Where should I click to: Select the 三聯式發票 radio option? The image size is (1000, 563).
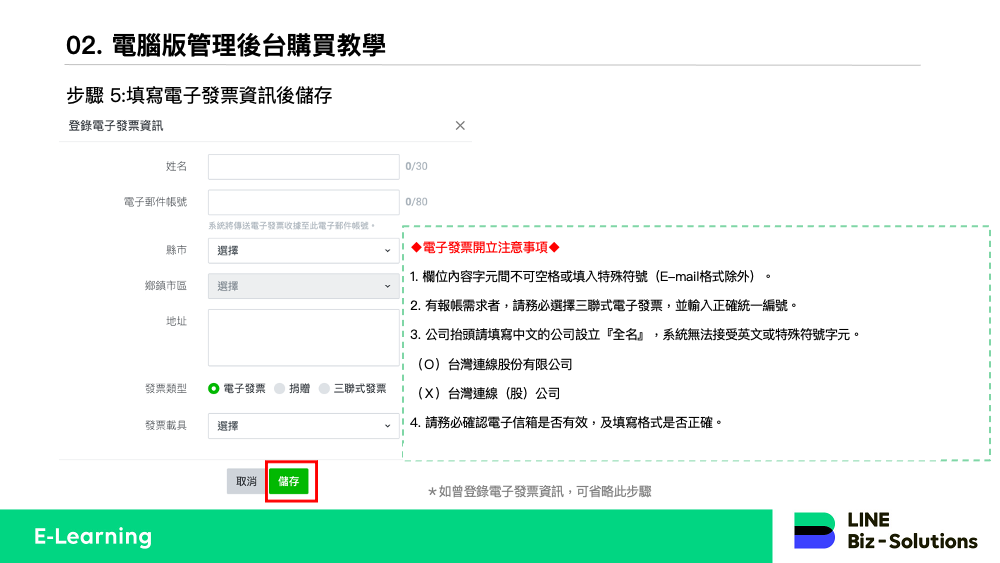pos(325,389)
